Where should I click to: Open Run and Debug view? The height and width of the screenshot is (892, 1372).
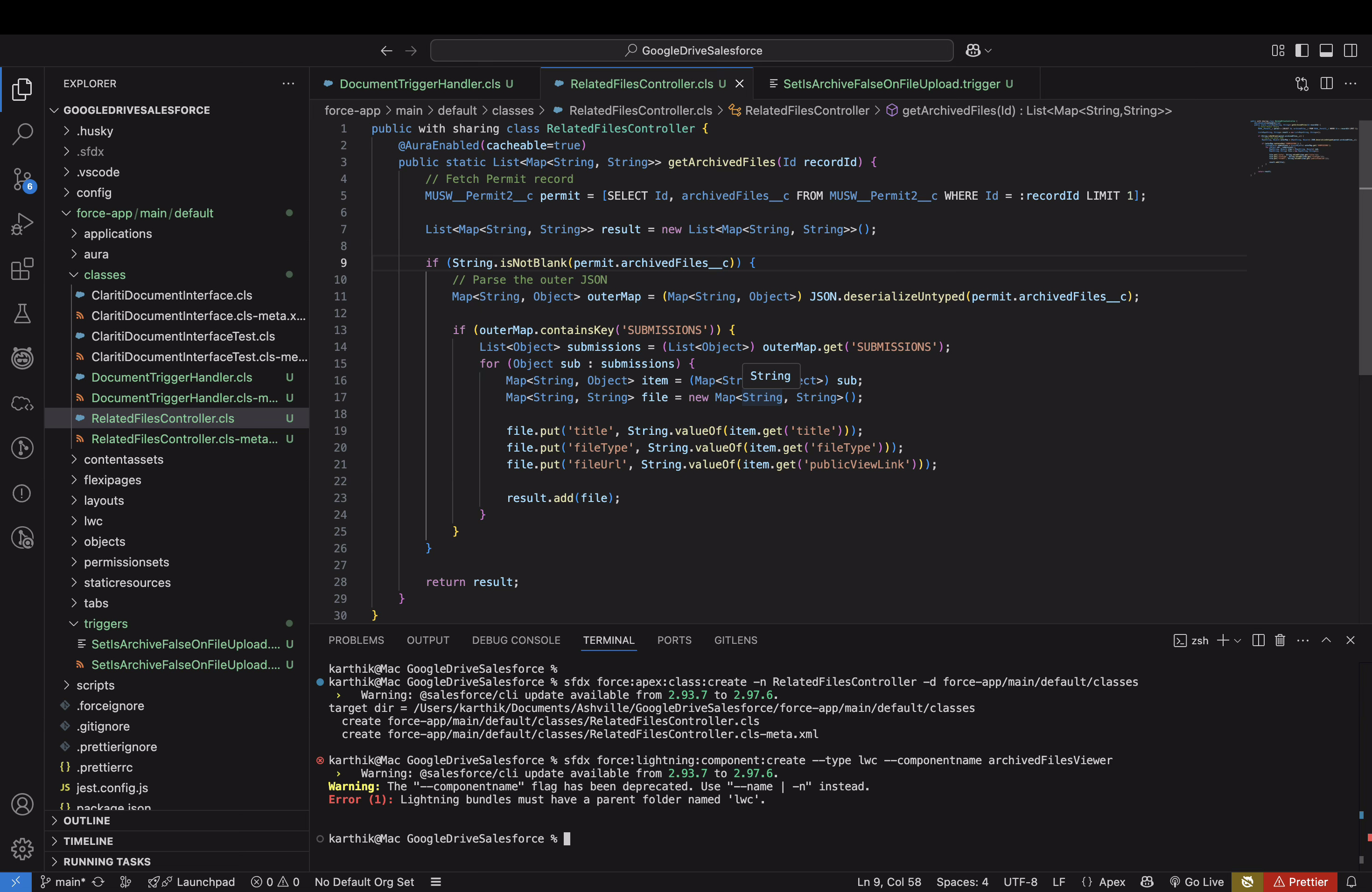(x=22, y=224)
